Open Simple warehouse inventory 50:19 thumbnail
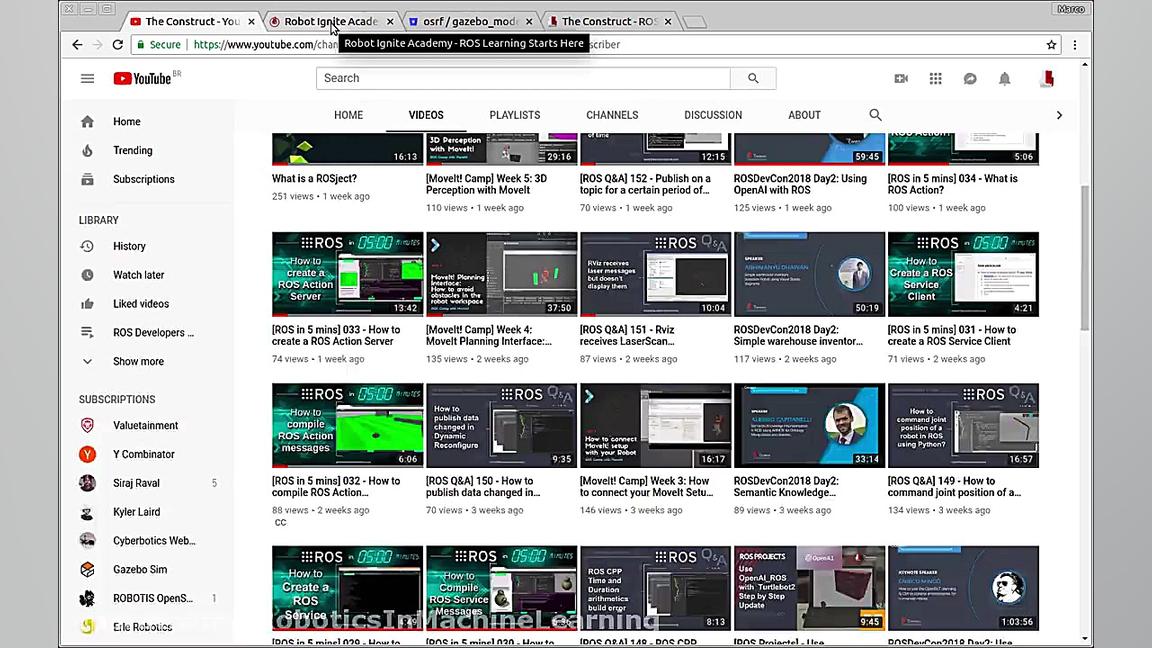The image size is (1152, 648). [x=810, y=274]
